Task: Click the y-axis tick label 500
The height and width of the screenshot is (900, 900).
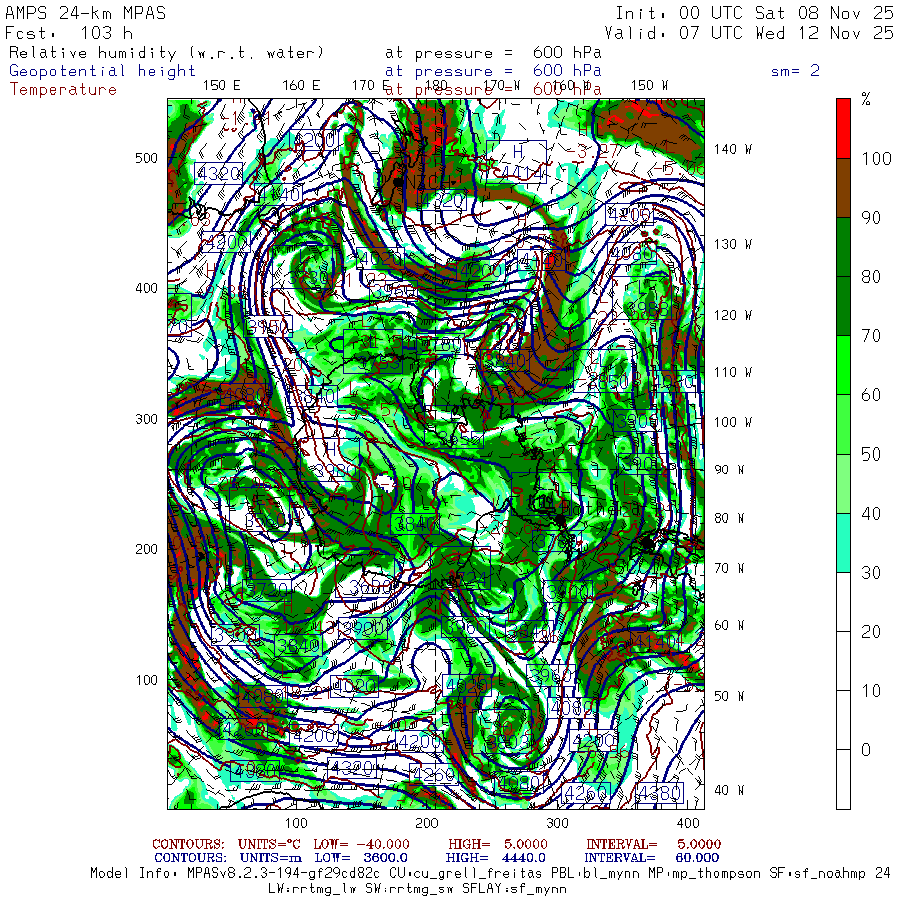Action: (146, 158)
